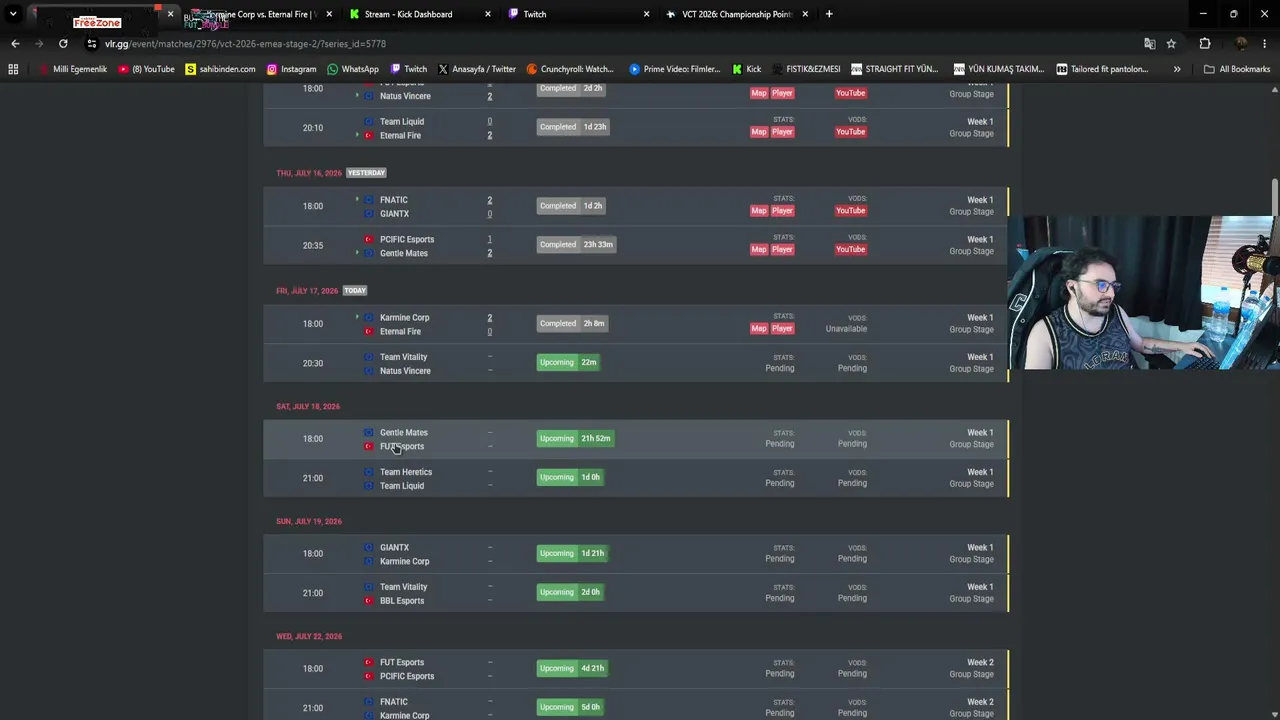This screenshot has height=720, width=1280.
Task: Click the Completed 2h 8m status badge
Action: click(x=572, y=323)
